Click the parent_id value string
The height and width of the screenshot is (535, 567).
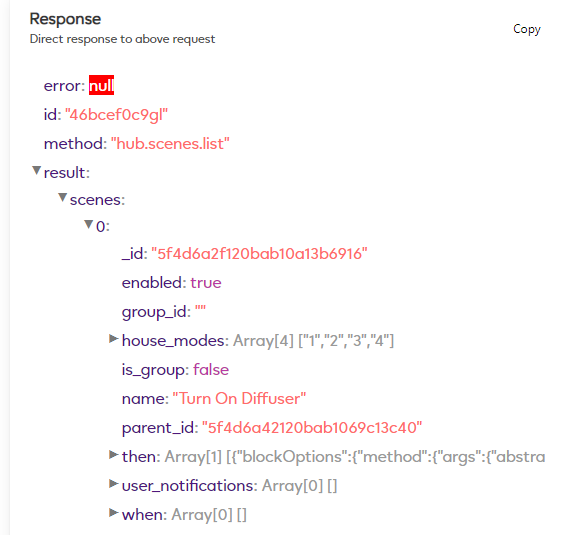[x=312, y=428]
